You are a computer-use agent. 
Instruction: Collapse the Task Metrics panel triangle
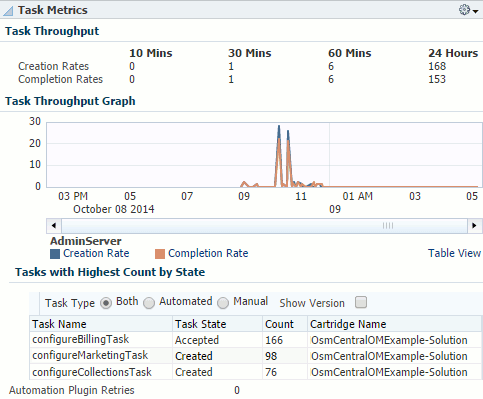(8, 11)
